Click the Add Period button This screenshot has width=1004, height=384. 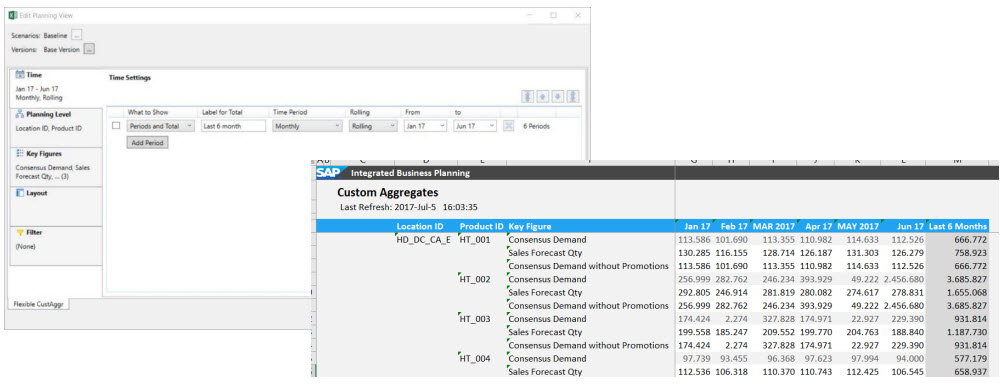click(147, 143)
